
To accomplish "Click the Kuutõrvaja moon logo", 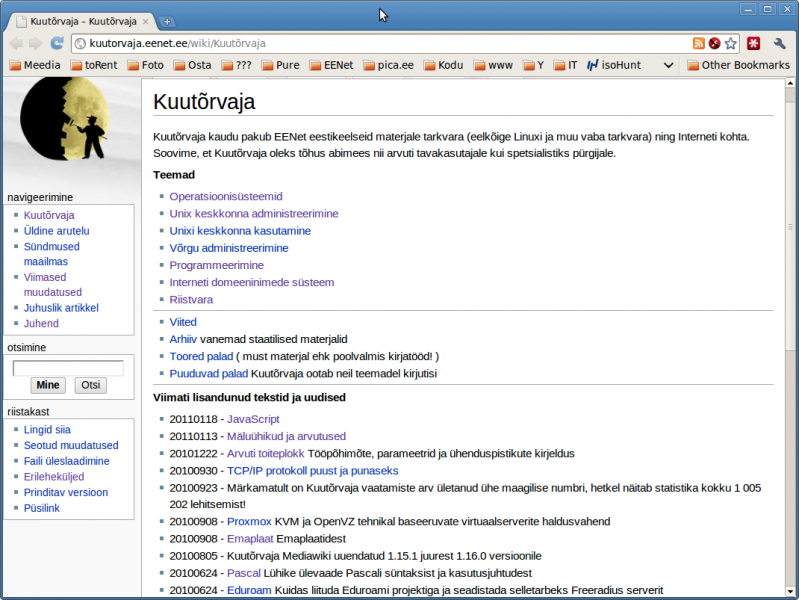I will 65,118.
